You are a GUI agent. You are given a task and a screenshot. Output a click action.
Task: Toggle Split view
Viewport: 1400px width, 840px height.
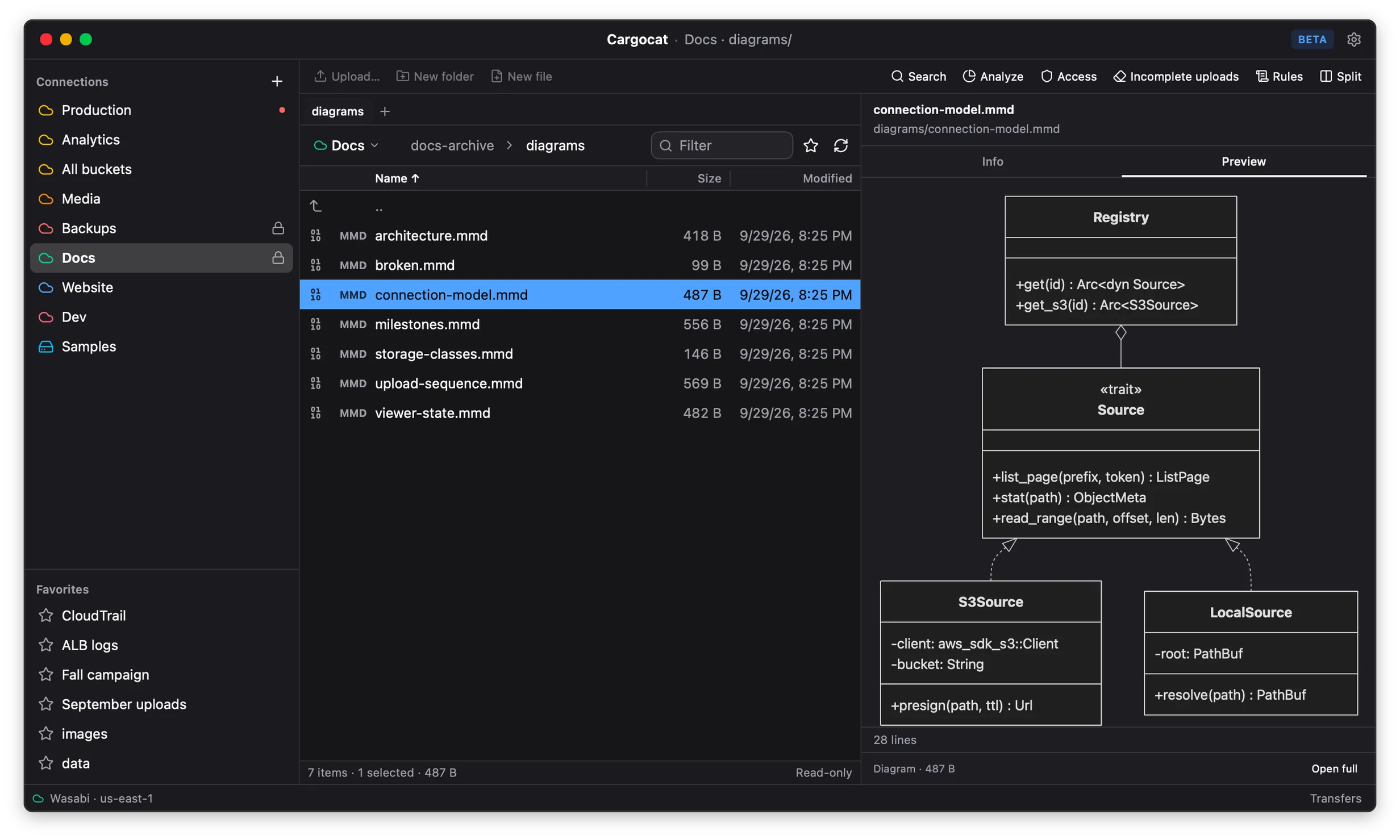click(1340, 76)
